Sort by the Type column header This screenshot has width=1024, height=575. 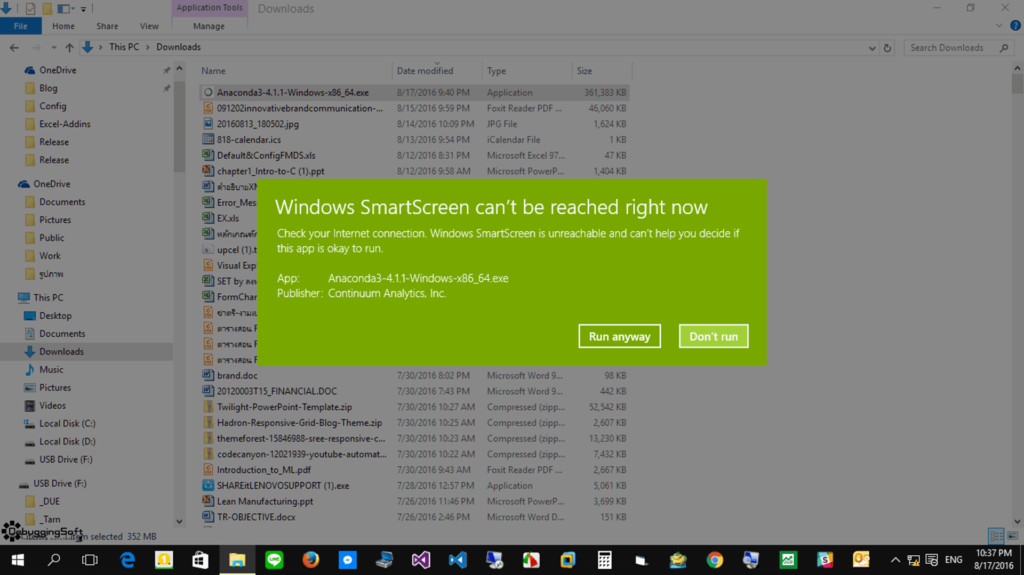(496, 71)
